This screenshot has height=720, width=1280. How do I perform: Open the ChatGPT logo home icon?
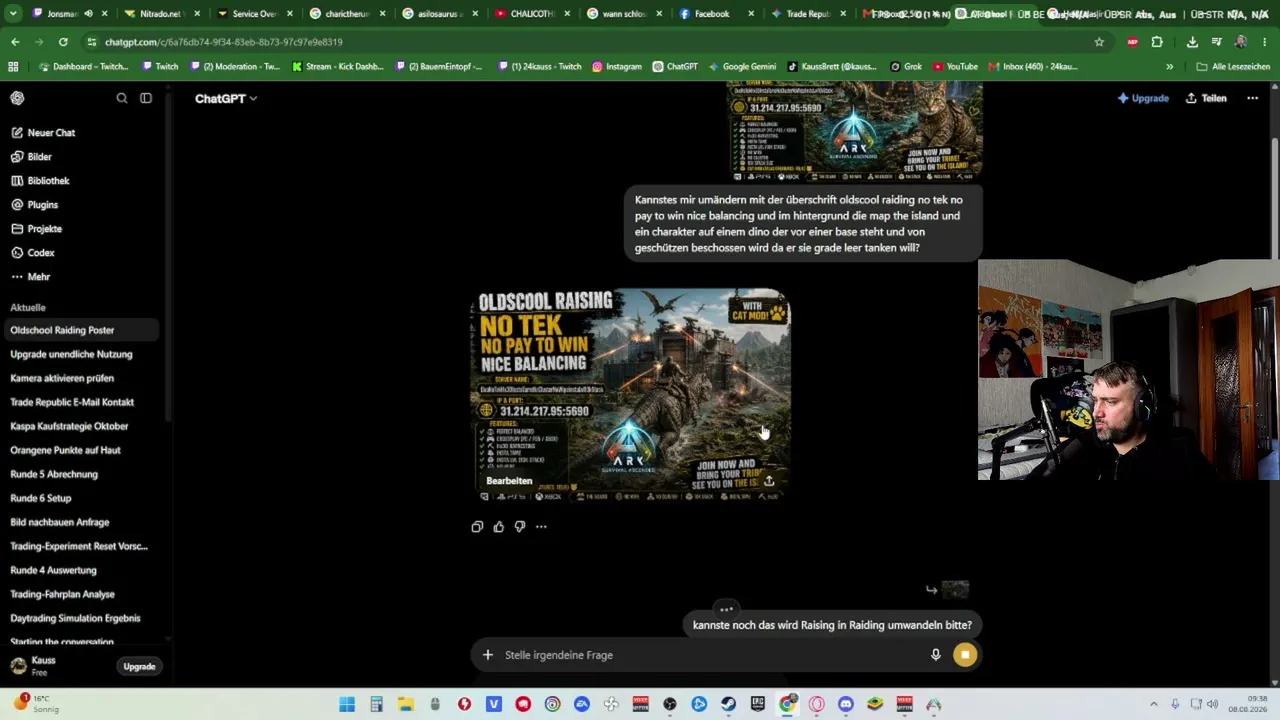[17, 98]
